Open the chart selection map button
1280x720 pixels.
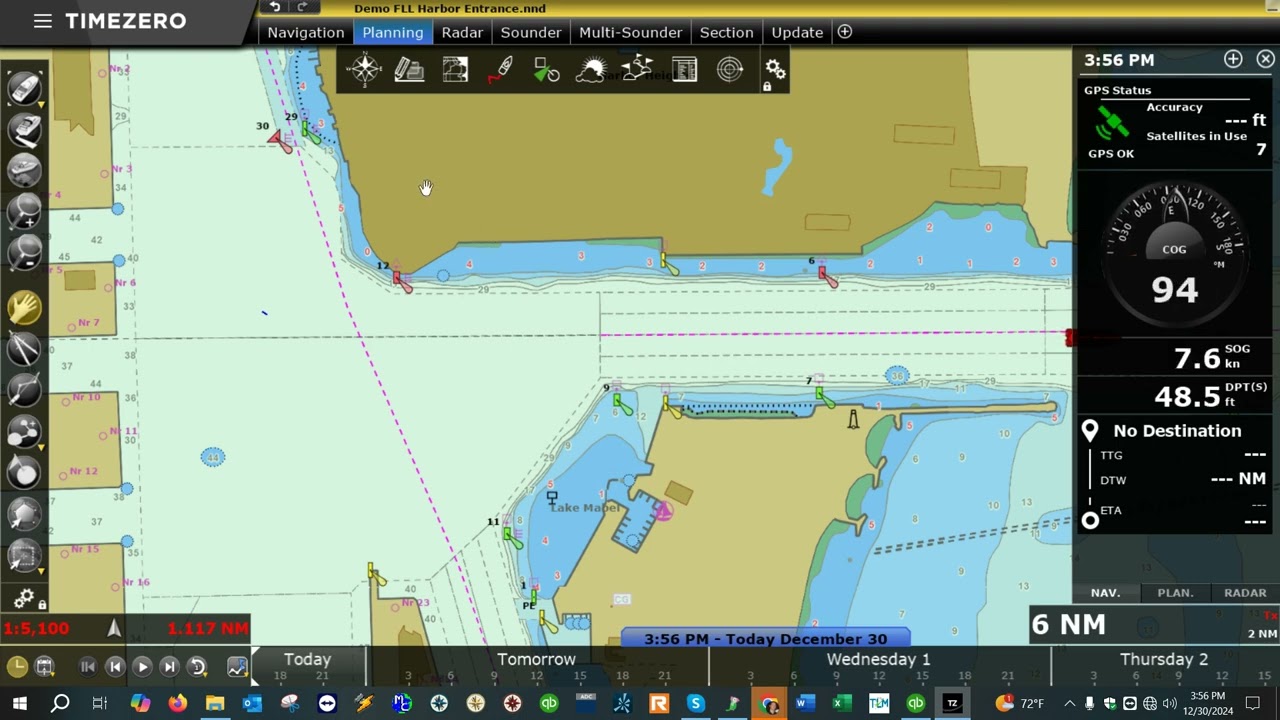pos(455,69)
